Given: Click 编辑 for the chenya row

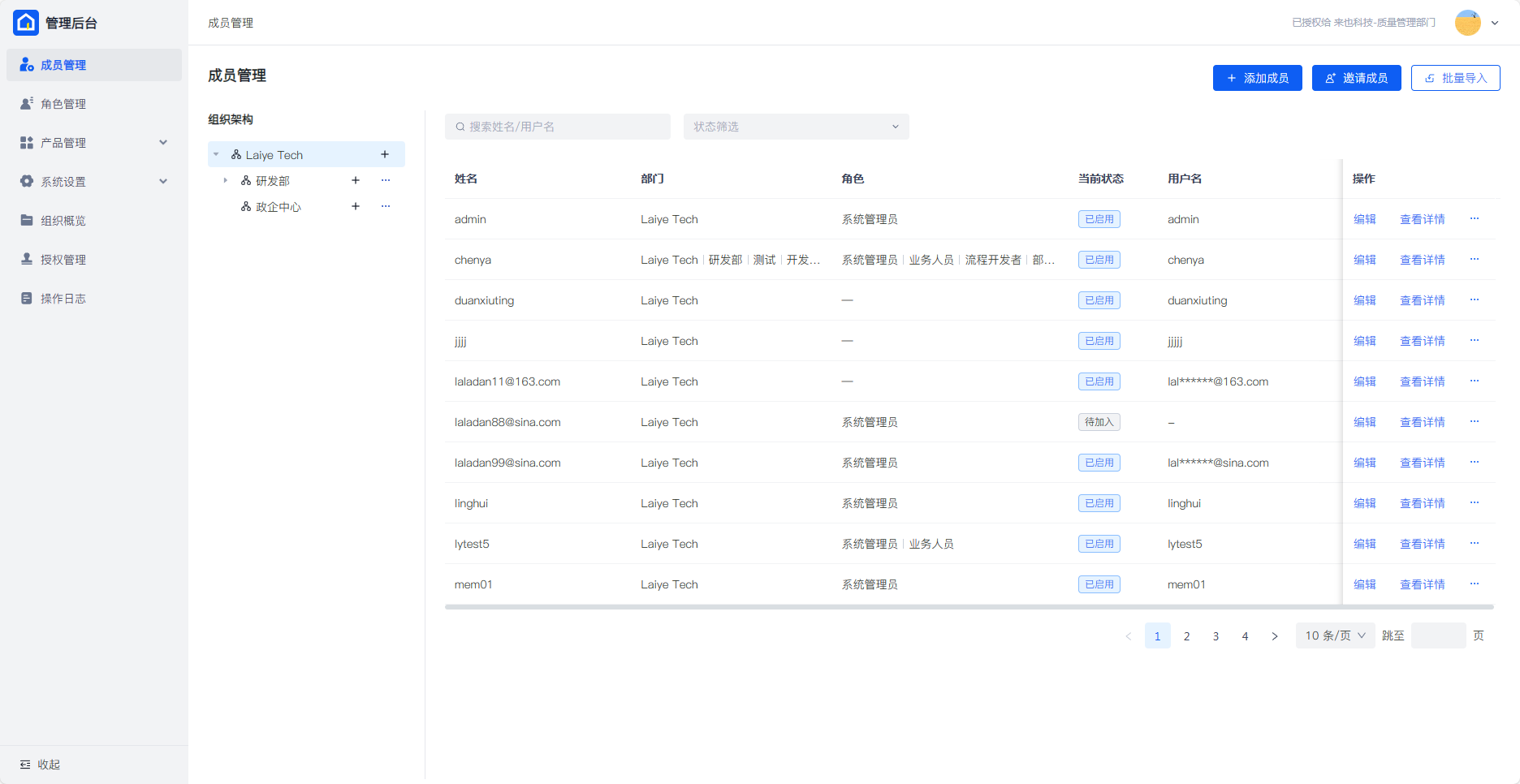Looking at the screenshot, I should 1365,260.
